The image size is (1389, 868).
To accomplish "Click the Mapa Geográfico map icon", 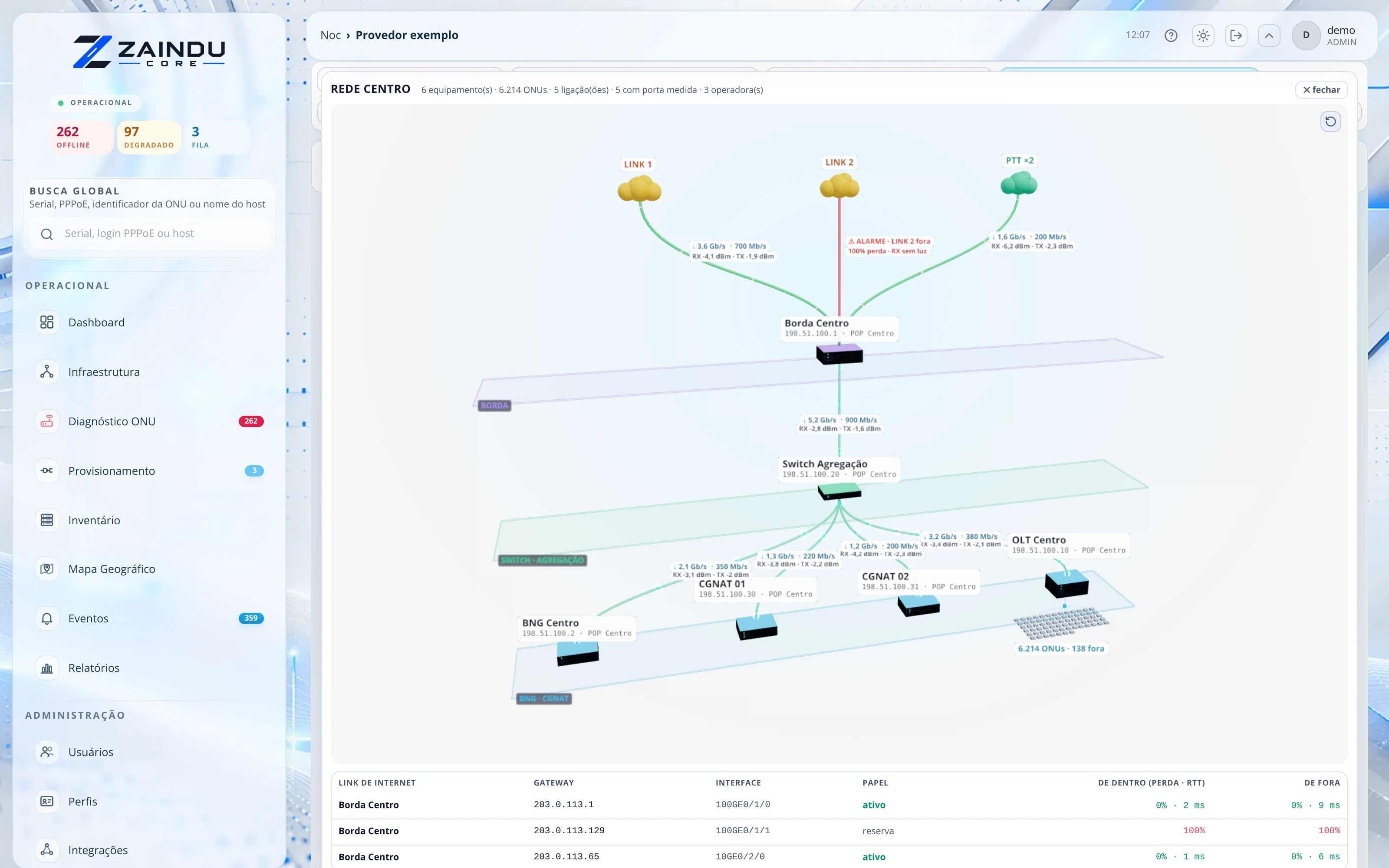I will click(x=47, y=569).
